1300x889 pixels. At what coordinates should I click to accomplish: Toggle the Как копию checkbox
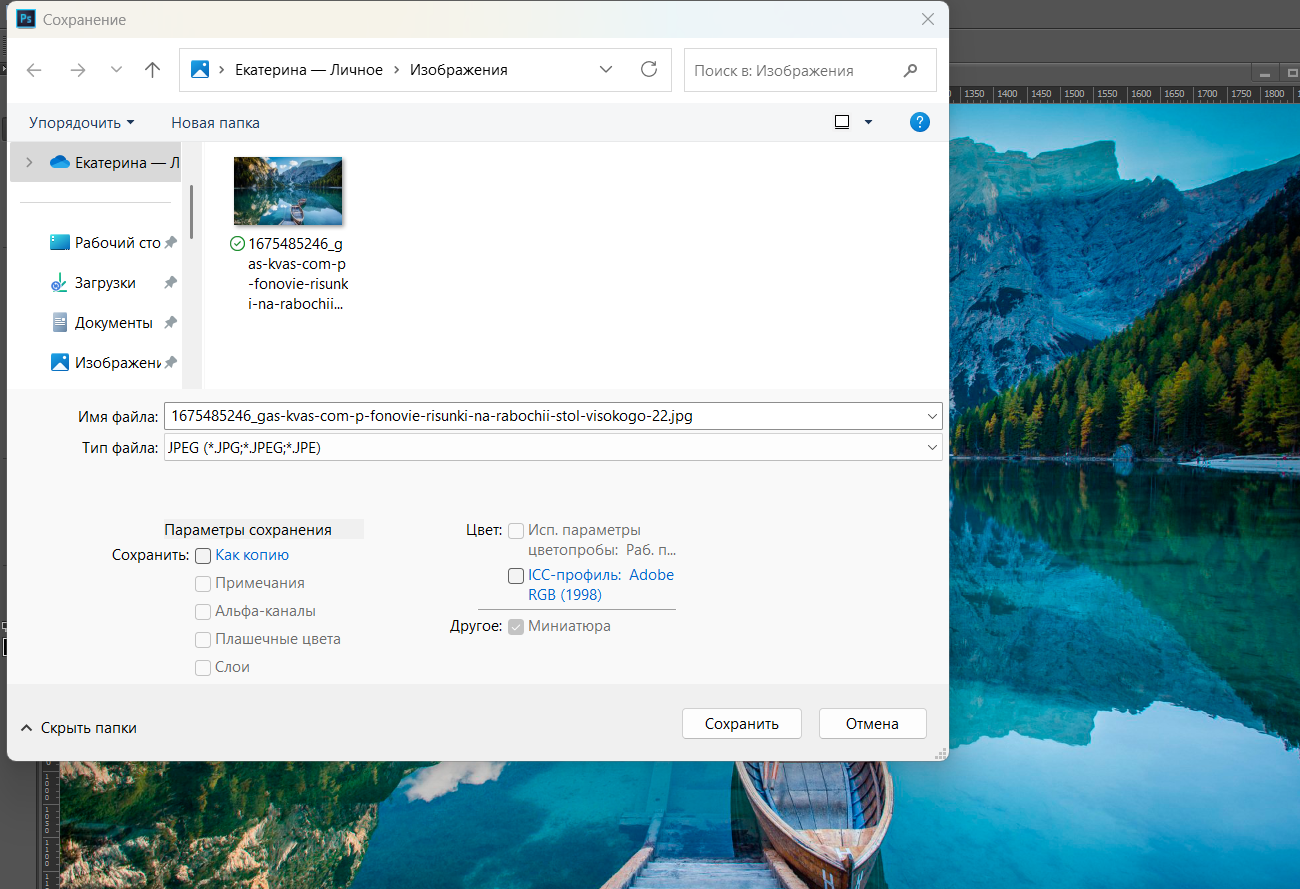pyautogui.click(x=203, y=555)
